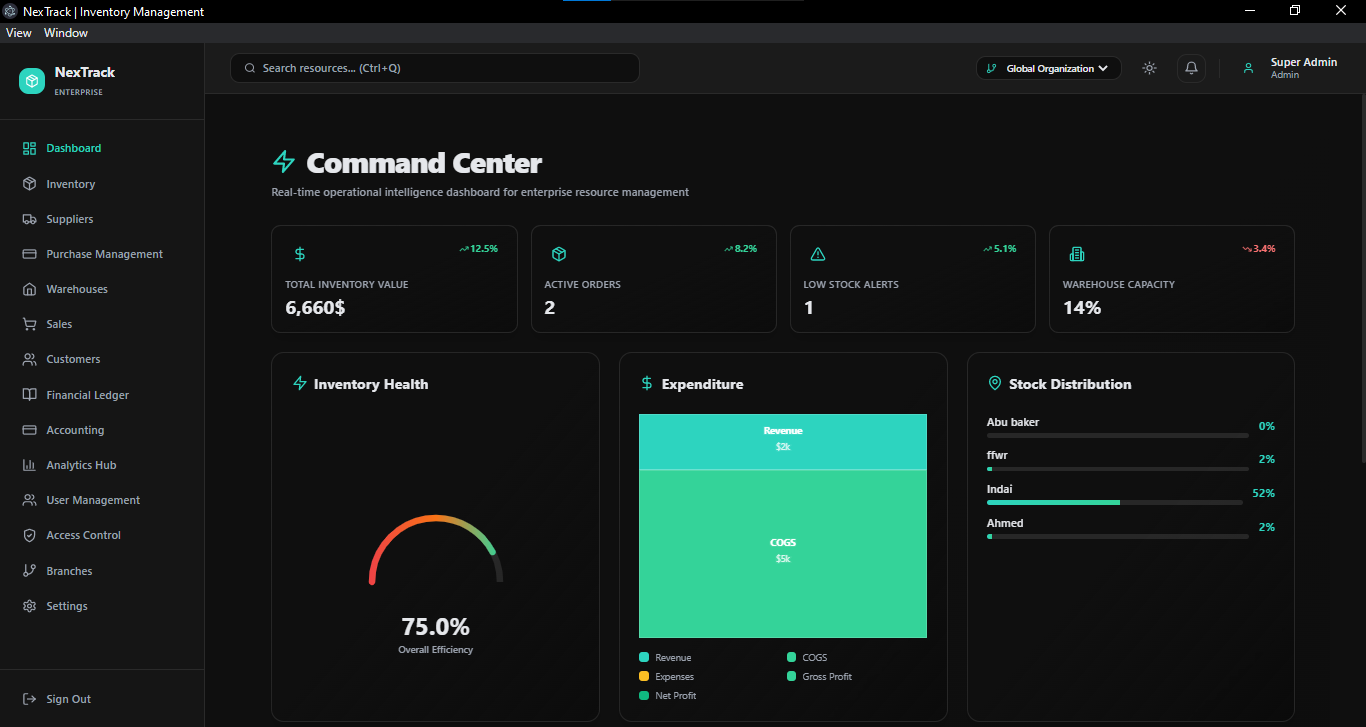Click the pin icon beside Stock Distribution
1366x727 pixels.
(995, 383)
